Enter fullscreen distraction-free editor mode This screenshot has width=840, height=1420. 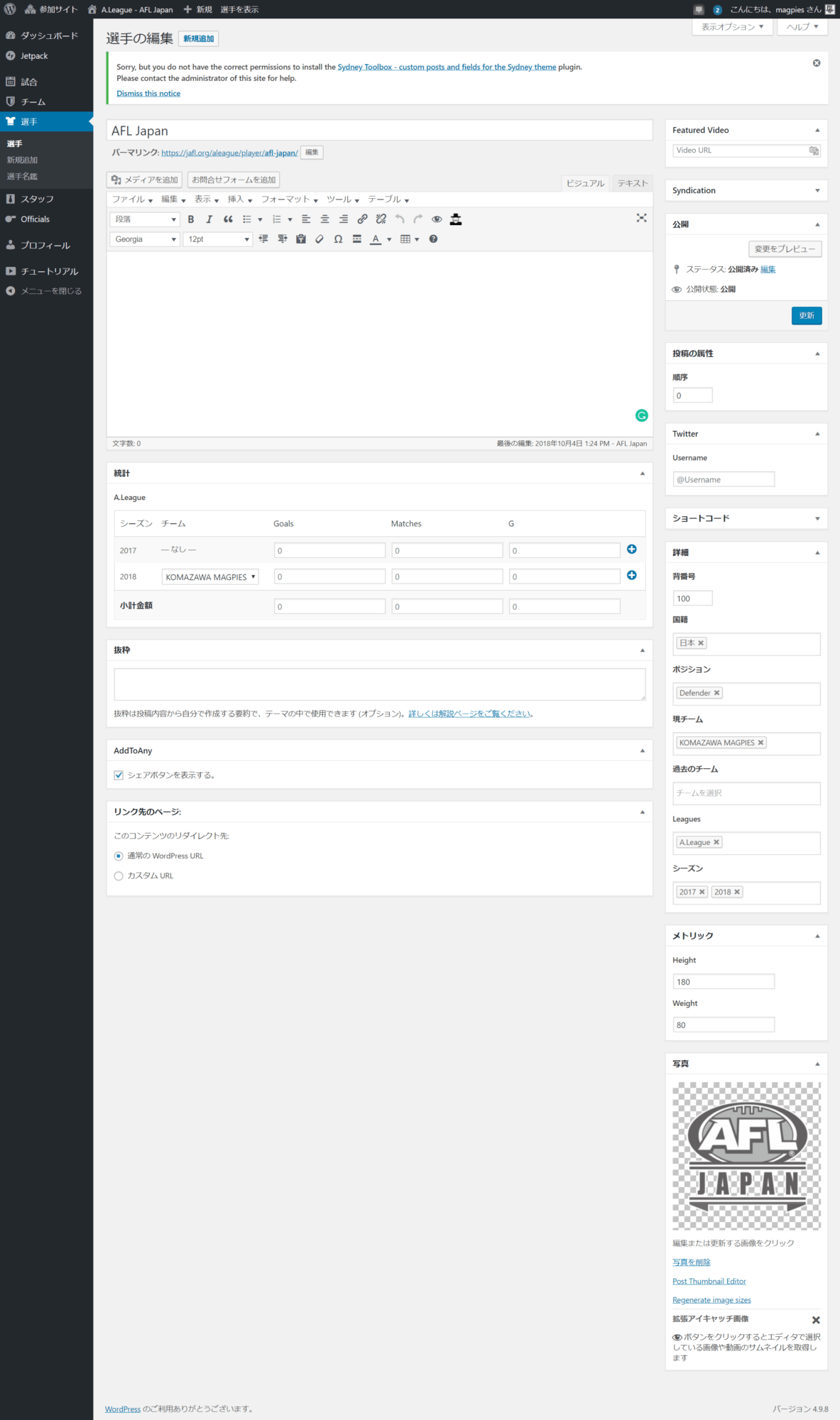coord(642,218)
